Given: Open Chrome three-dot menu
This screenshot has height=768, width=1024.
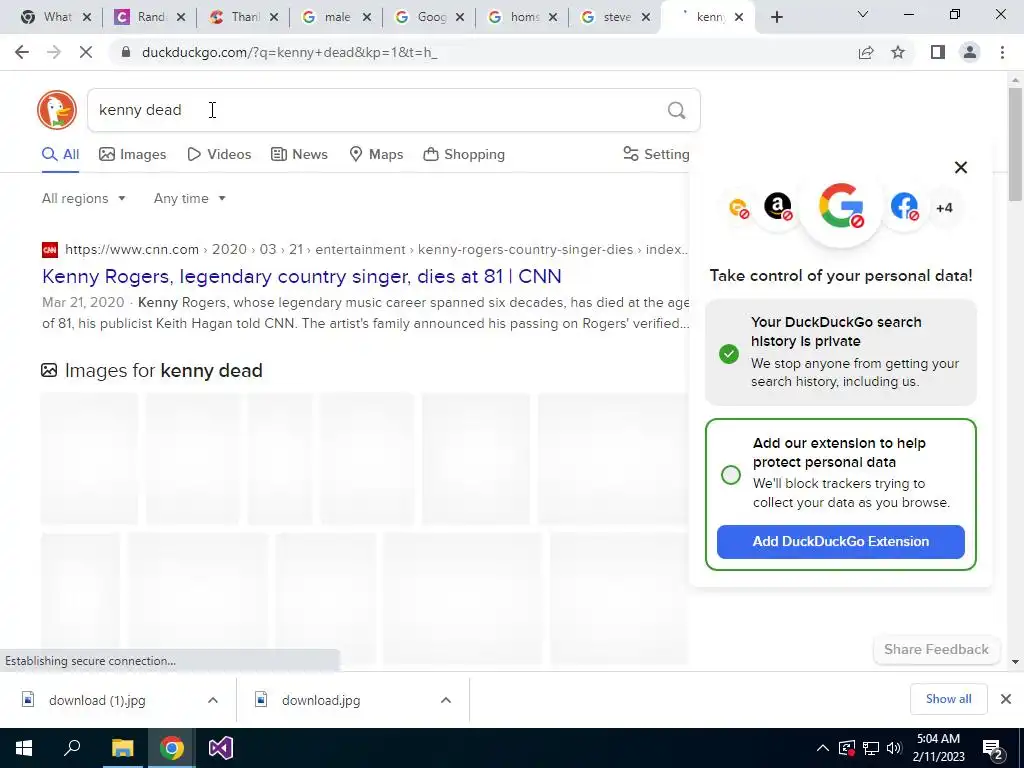Looking at the screenshot, I should point(1002,52).
